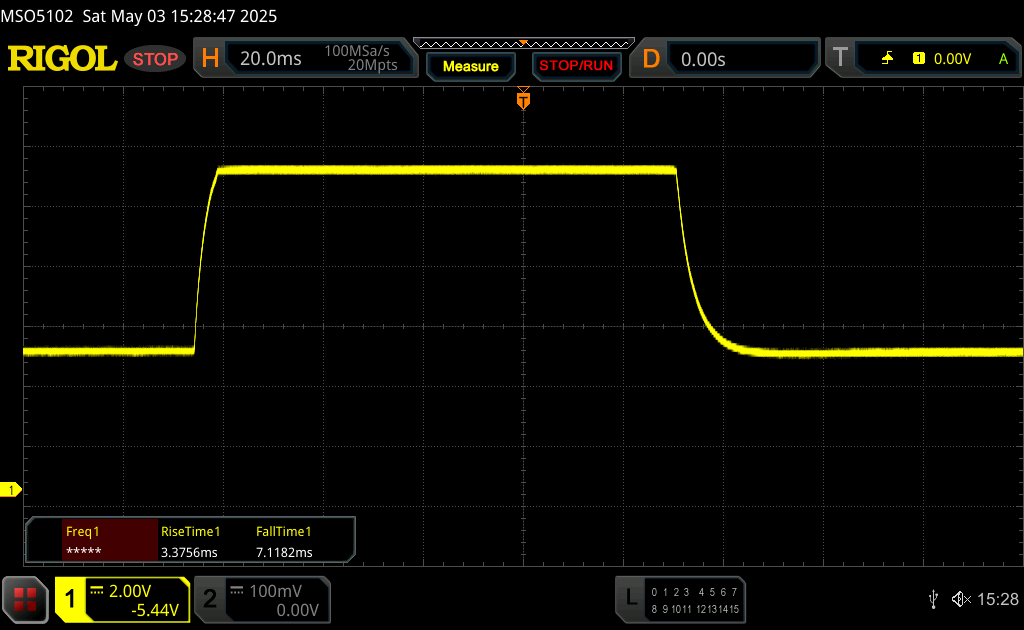Click the USB connection status icon
The width and height of the screenshot is (1024, 630).
pyautogui.click(x=933, y=599)
